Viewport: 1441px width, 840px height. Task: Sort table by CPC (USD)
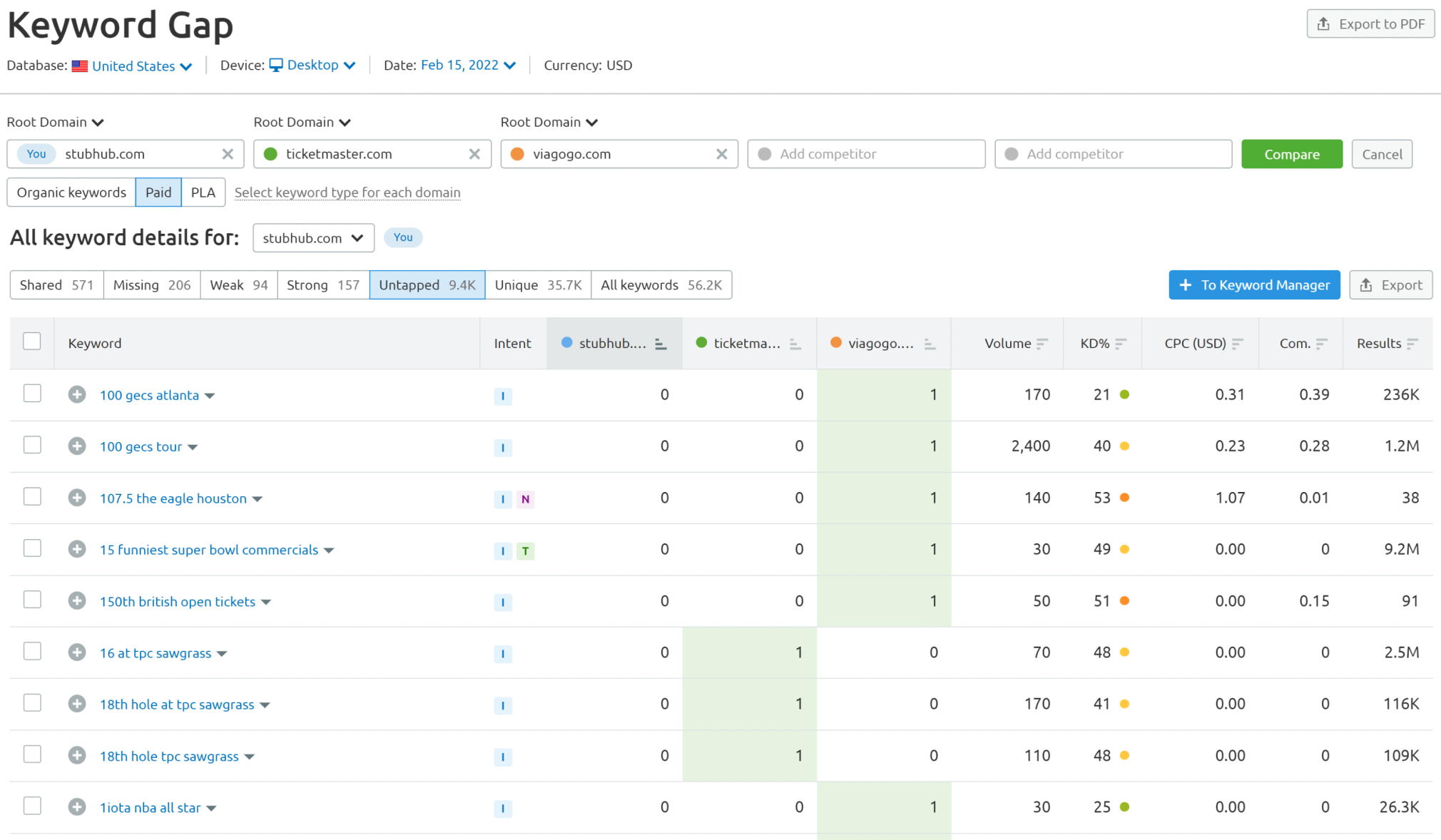(x=1238, y=344)
